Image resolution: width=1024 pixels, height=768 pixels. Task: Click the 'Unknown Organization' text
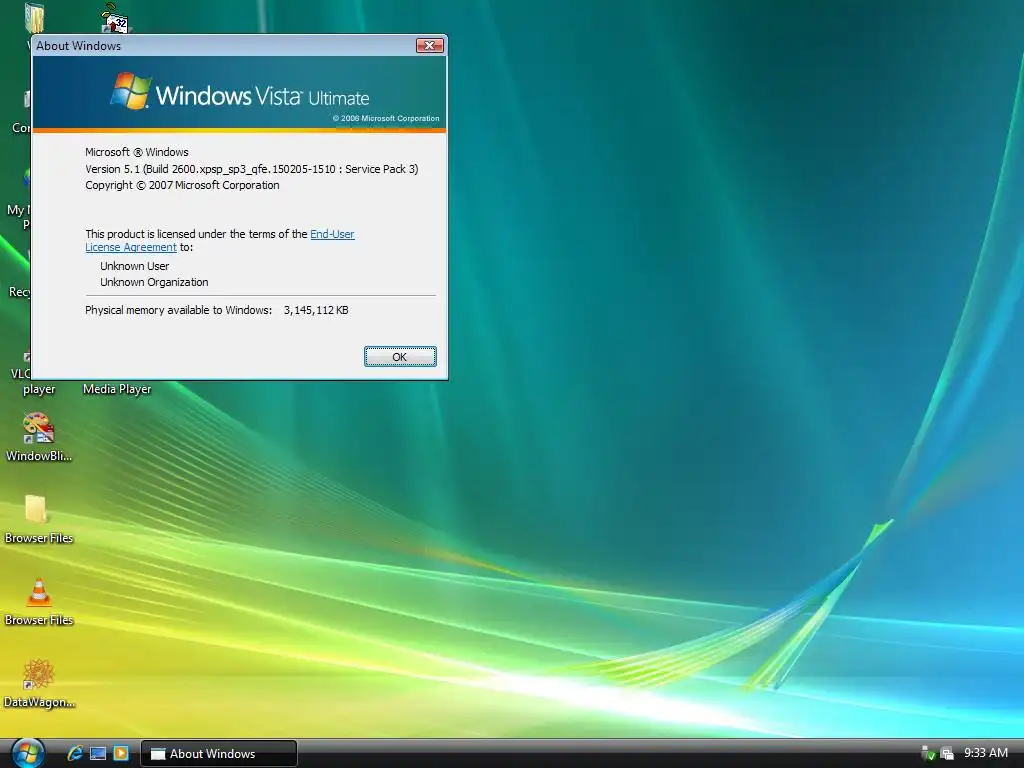coord(154,282)
